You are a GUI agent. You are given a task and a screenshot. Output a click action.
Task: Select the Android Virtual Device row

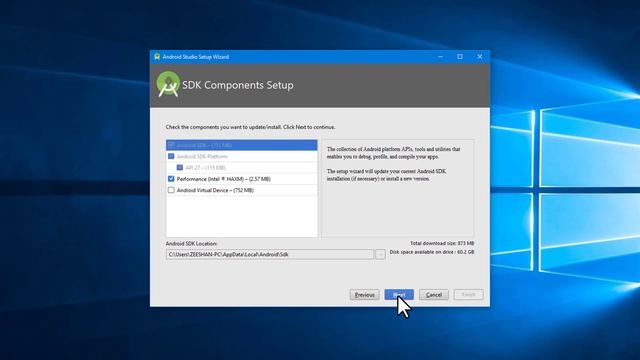coord(242,190)
